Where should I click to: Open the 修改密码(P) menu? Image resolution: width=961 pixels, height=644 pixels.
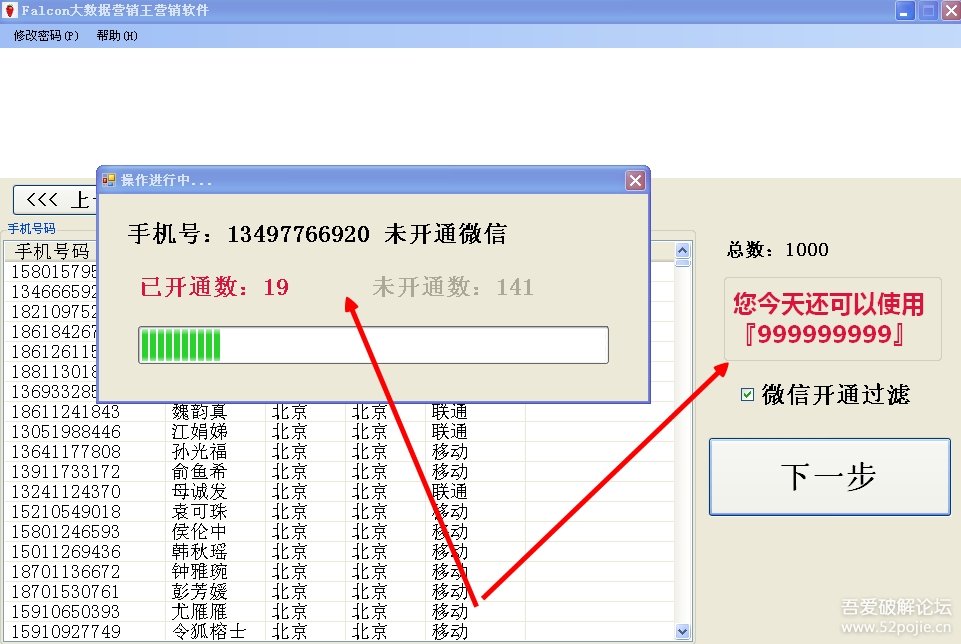(x=46, y=36)
